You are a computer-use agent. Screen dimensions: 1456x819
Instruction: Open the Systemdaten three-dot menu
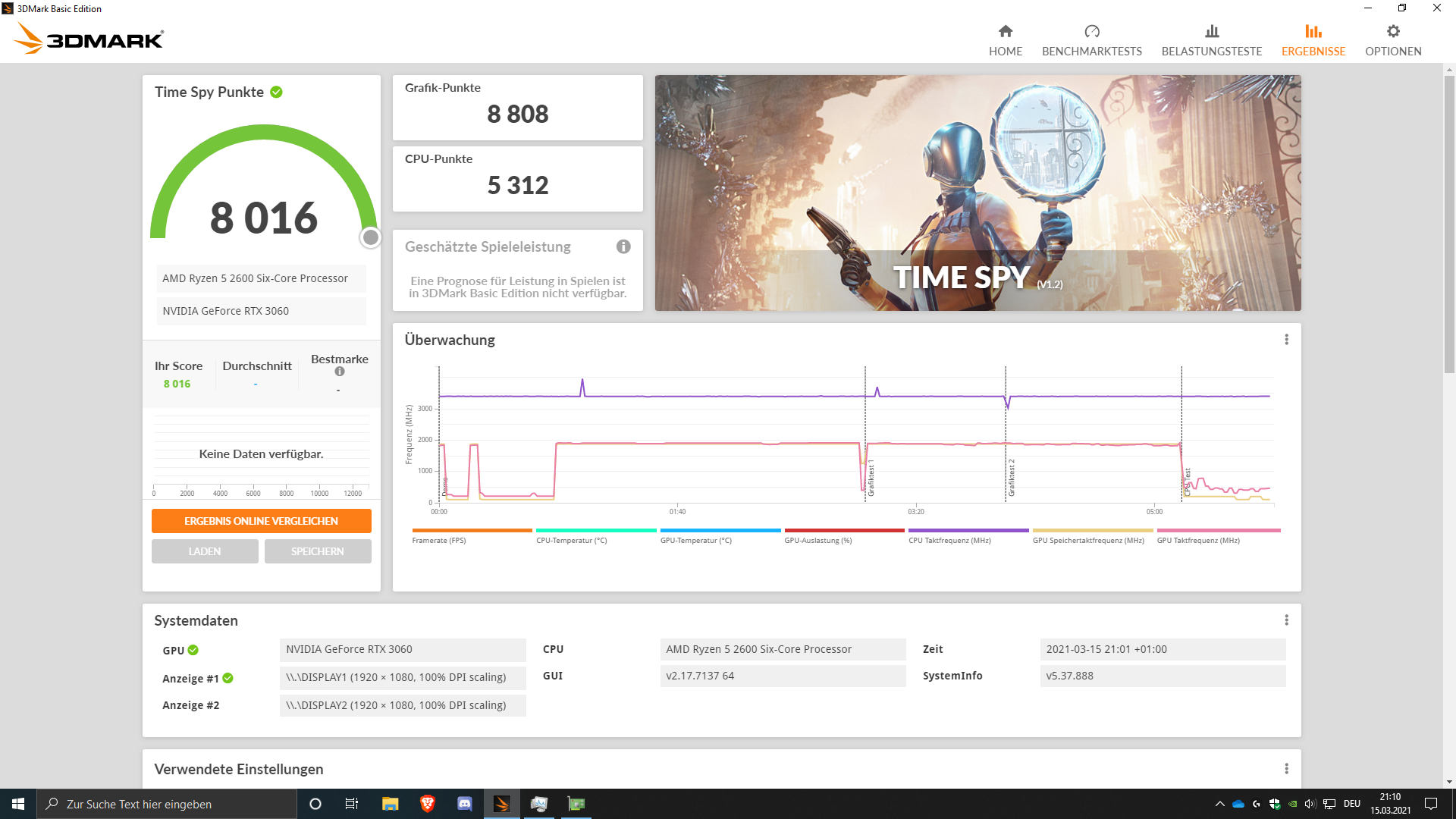[1286, 620]
